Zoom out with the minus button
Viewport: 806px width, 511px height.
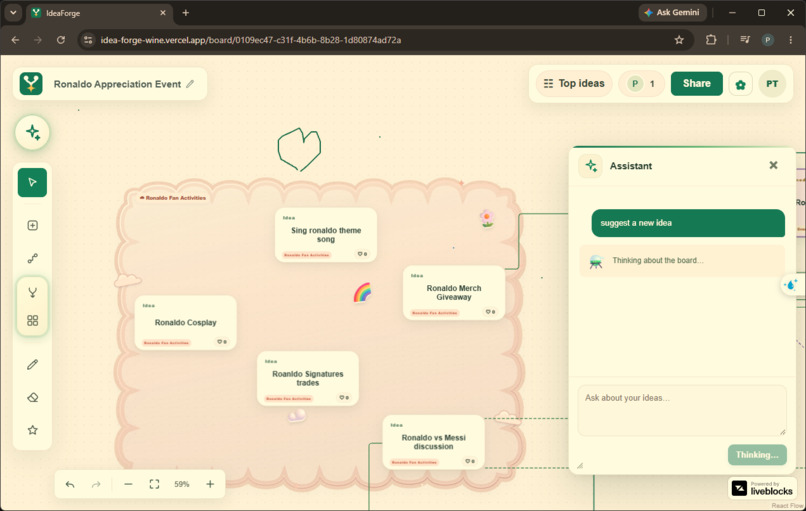pyautogui.click(x=129, y=484)
